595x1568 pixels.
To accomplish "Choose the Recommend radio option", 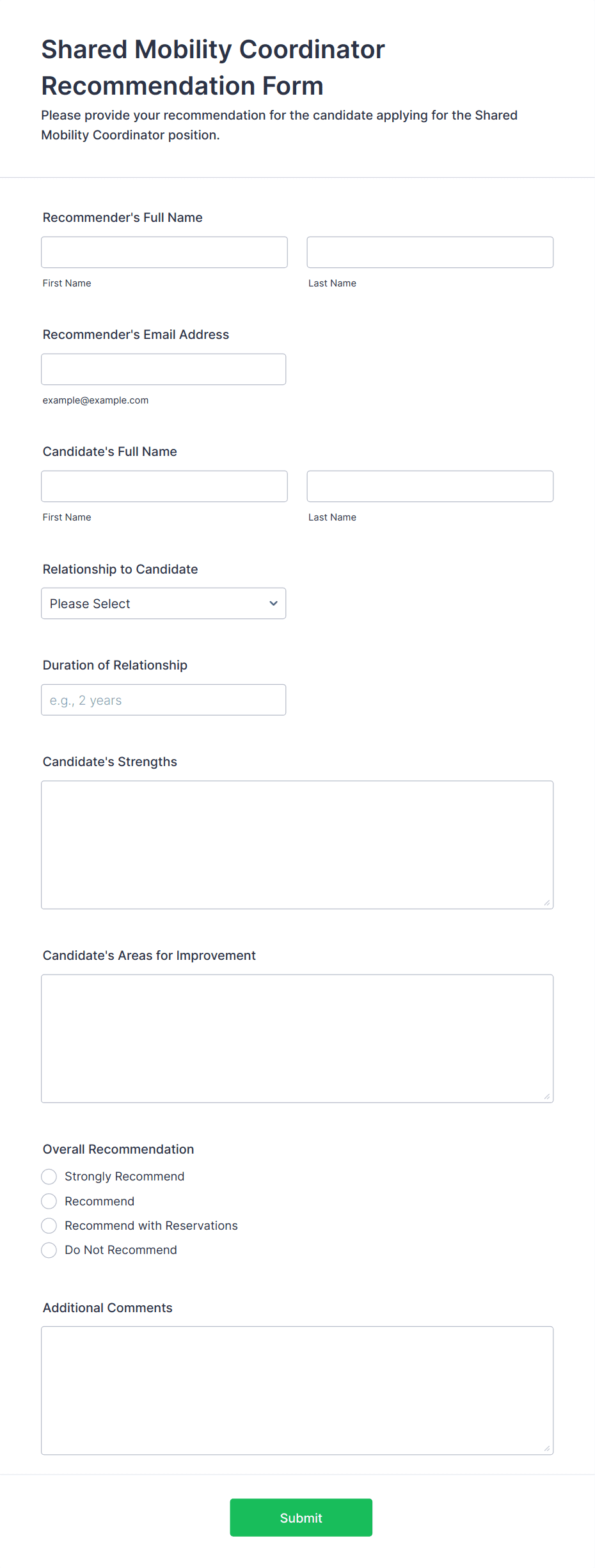I will pyautogui.click(x=49, y=1202).
